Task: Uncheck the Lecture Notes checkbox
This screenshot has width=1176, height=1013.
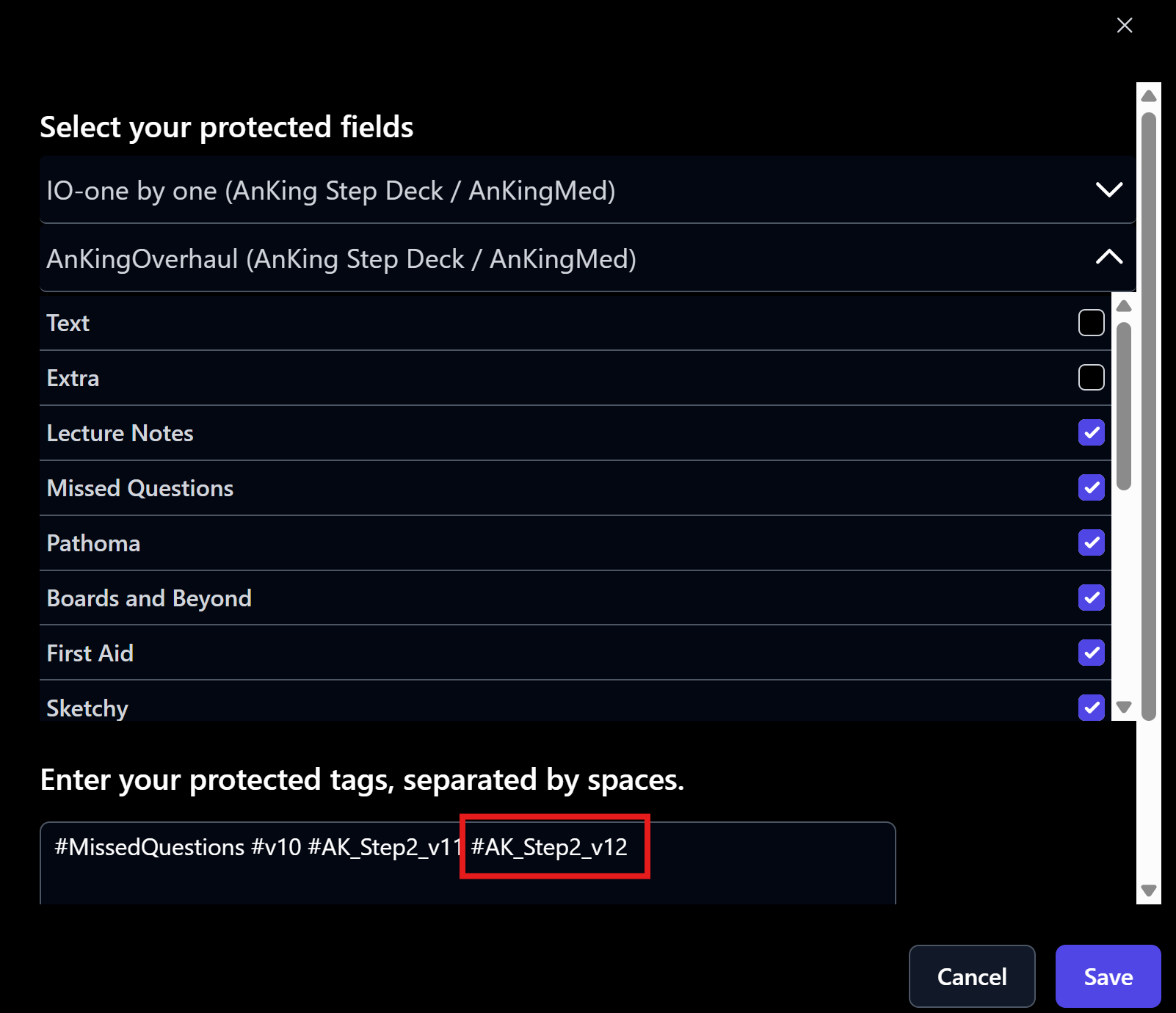Action: pyautogui.click(x=1091, y=433)
